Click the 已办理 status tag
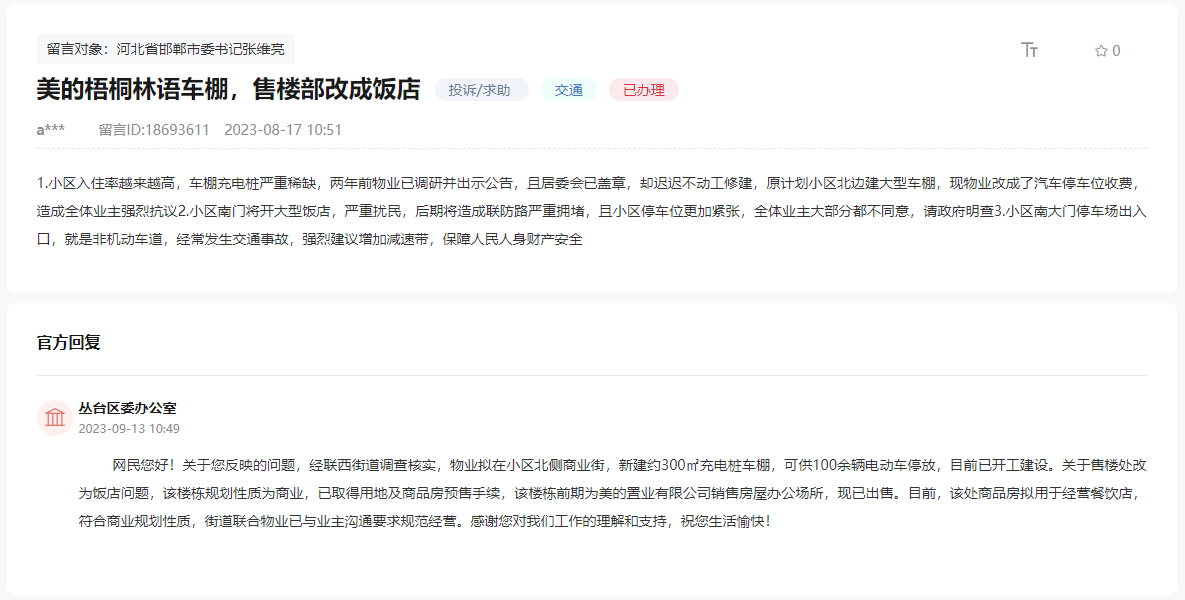This screenshot has height=600, width=1185. (644, 90)
